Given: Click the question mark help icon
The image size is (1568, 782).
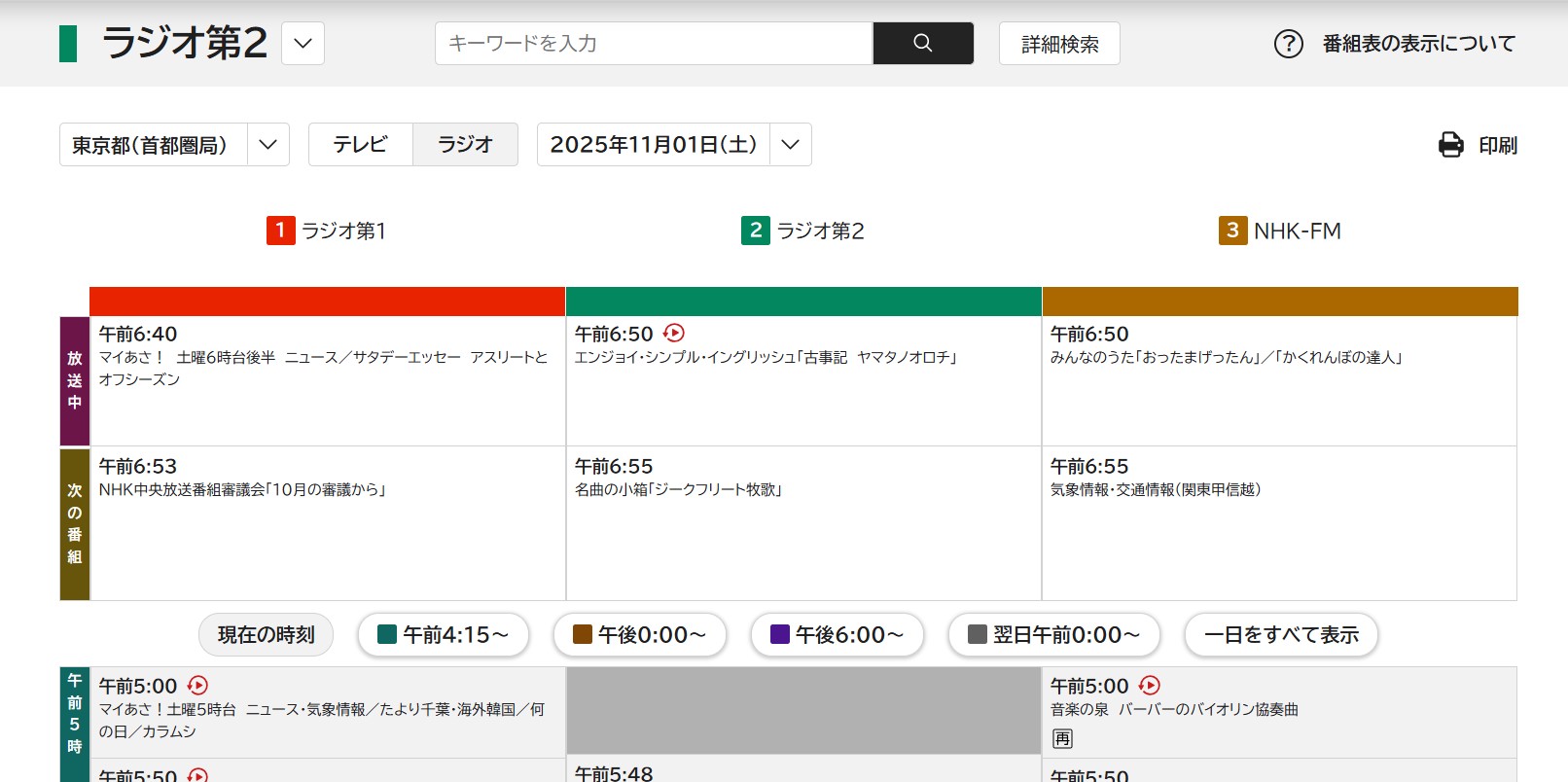Looking at the screenshot, I should click(1288, 44).
